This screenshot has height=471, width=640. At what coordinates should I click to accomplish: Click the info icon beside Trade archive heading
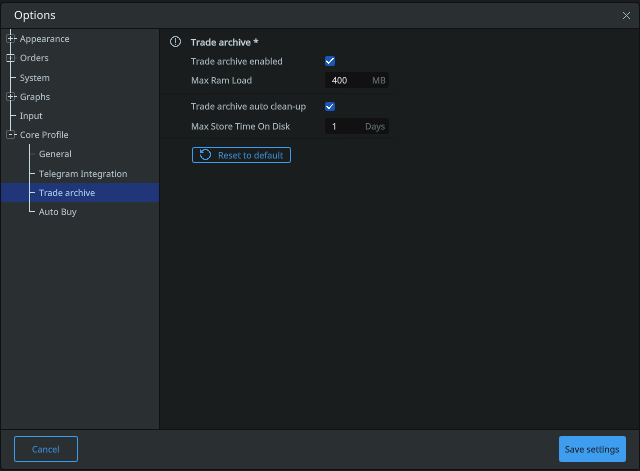176,42
